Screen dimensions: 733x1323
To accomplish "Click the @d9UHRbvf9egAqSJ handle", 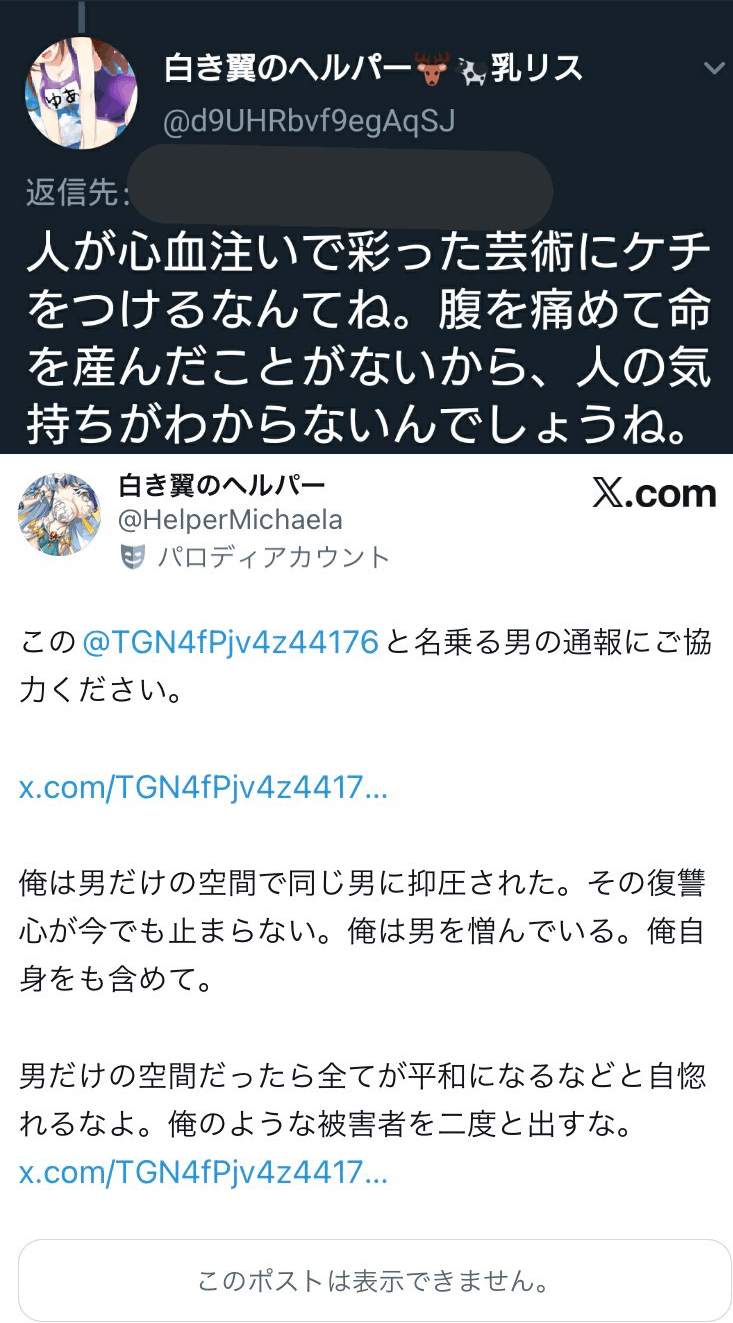I will click(309, 121).
